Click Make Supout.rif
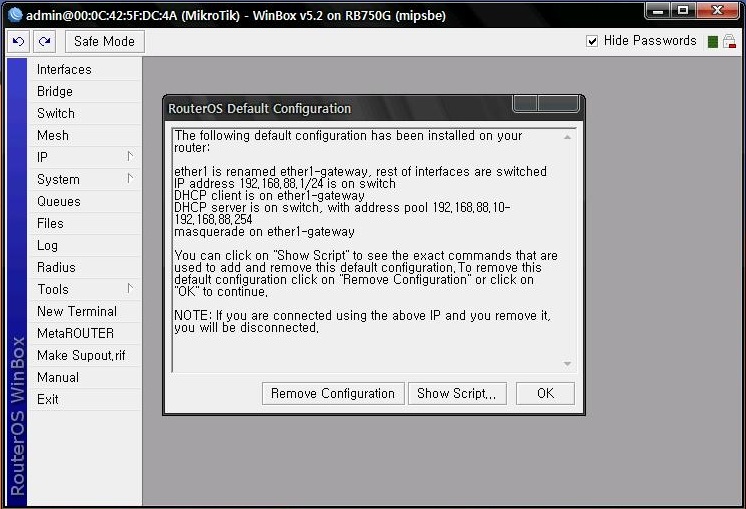This screenshot has width=746, height=509. (85, 355)
